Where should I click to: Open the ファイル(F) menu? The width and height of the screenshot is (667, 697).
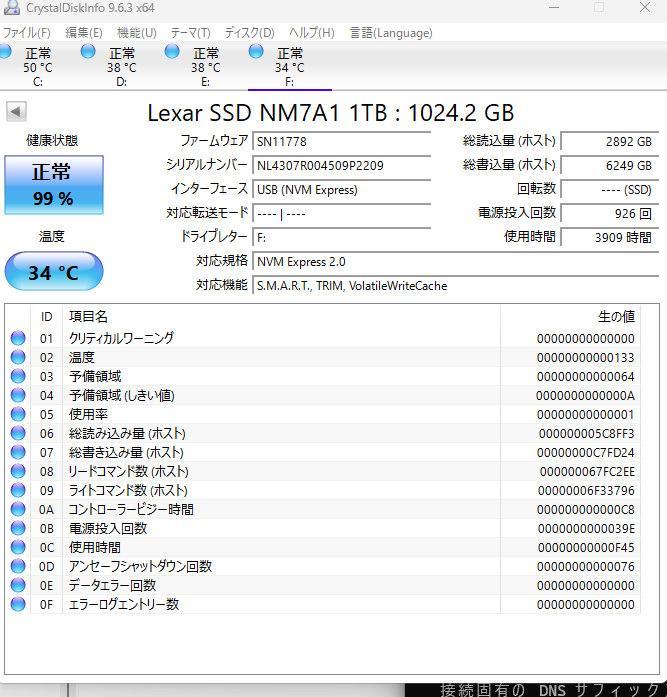pyautogui.click(x=26, y=33)
